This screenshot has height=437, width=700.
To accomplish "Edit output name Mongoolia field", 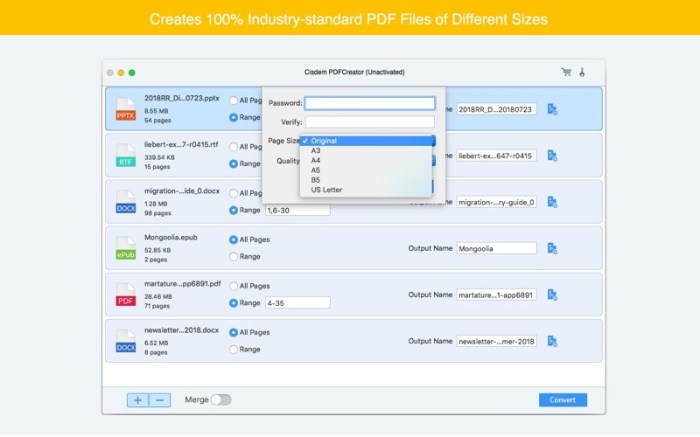I will 496,249.
